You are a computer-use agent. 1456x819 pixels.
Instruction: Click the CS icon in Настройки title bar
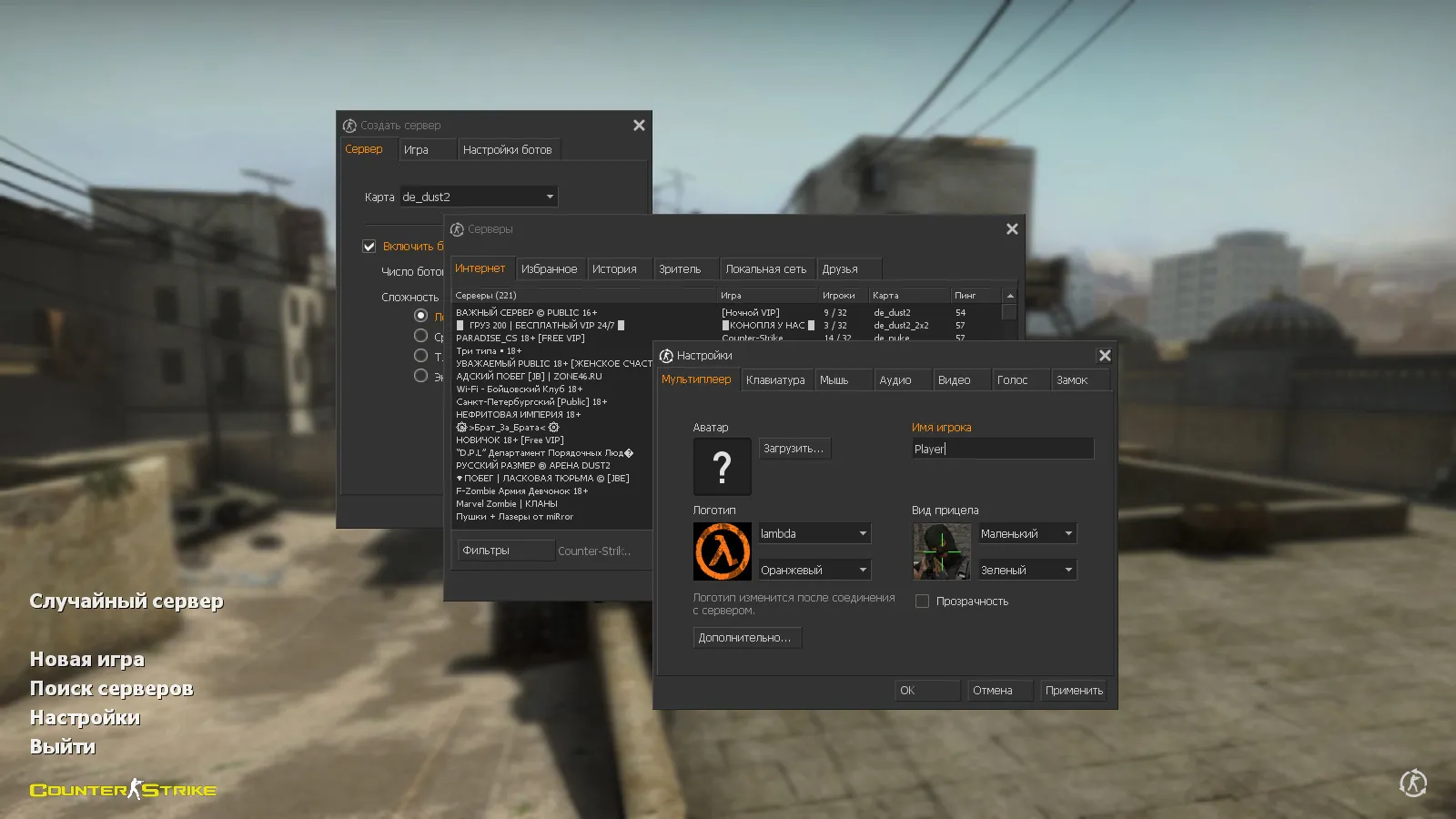[x=665, y=355]
